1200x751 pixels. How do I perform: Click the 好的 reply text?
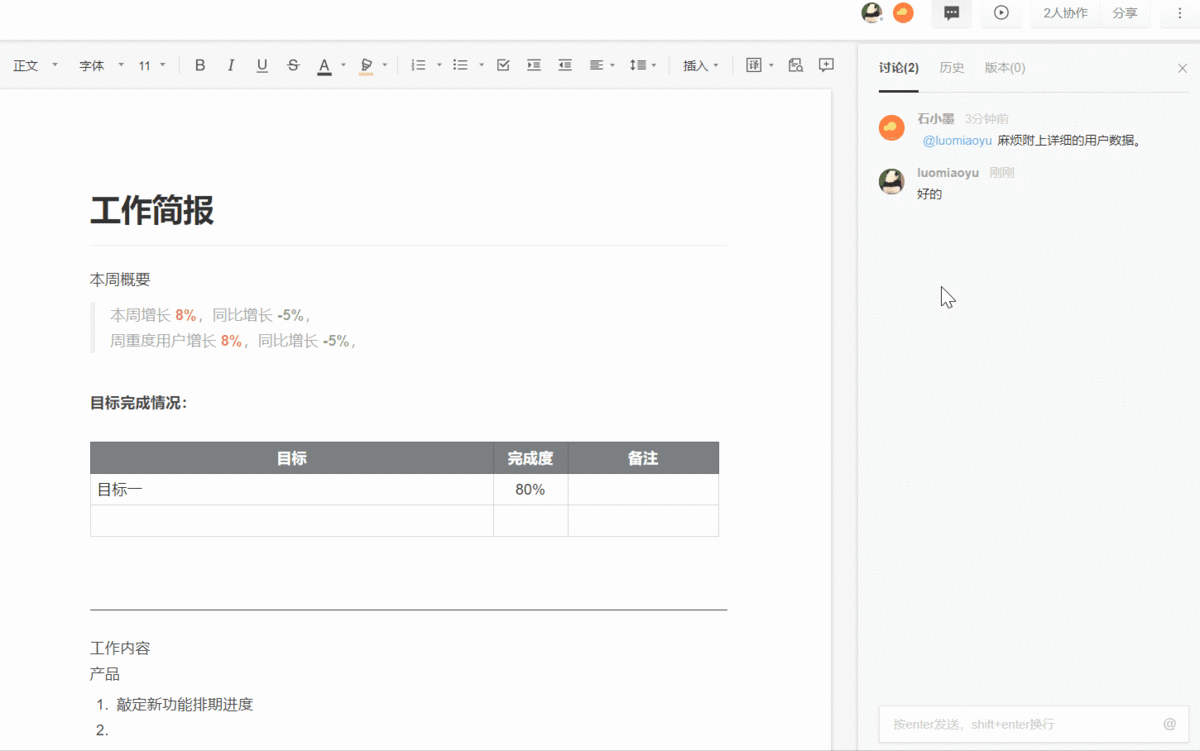(x=930, y=194)
